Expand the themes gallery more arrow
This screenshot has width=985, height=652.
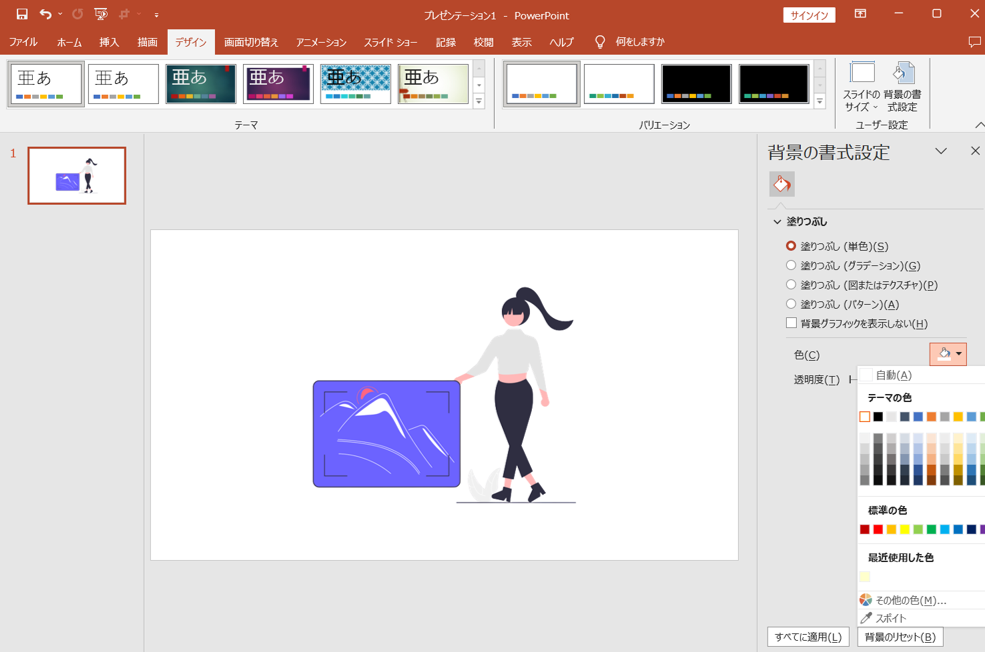(479, 102)
